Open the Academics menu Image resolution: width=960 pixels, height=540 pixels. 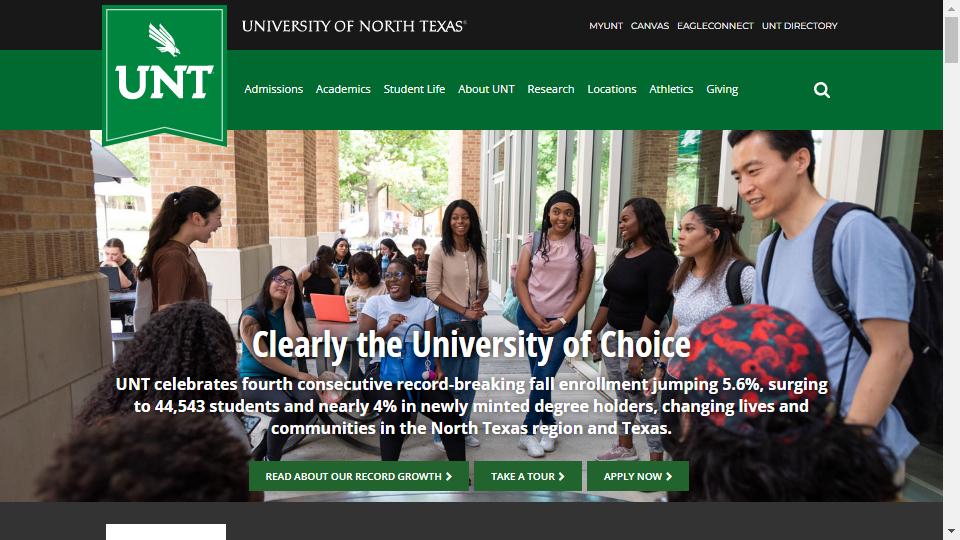[343, 89]
